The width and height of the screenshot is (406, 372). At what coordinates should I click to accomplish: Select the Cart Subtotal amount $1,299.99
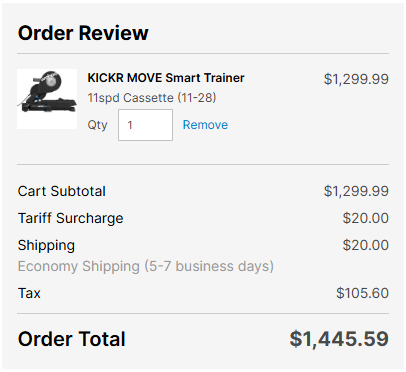coord(356,191)
